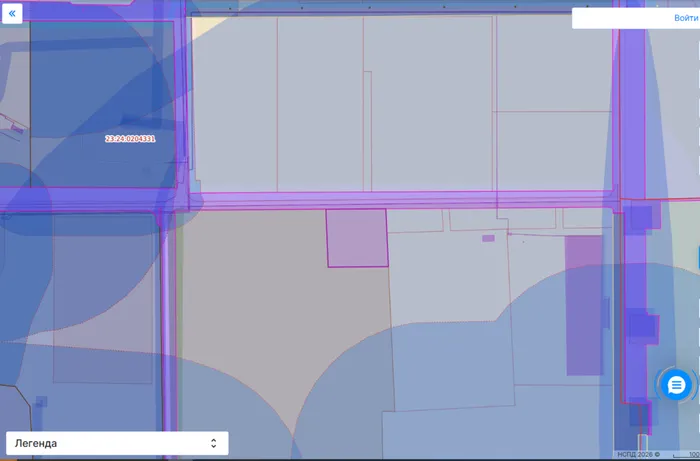700x461 pixels.
Task: Open the chat support bubble
Action: (x=676, y=385)
